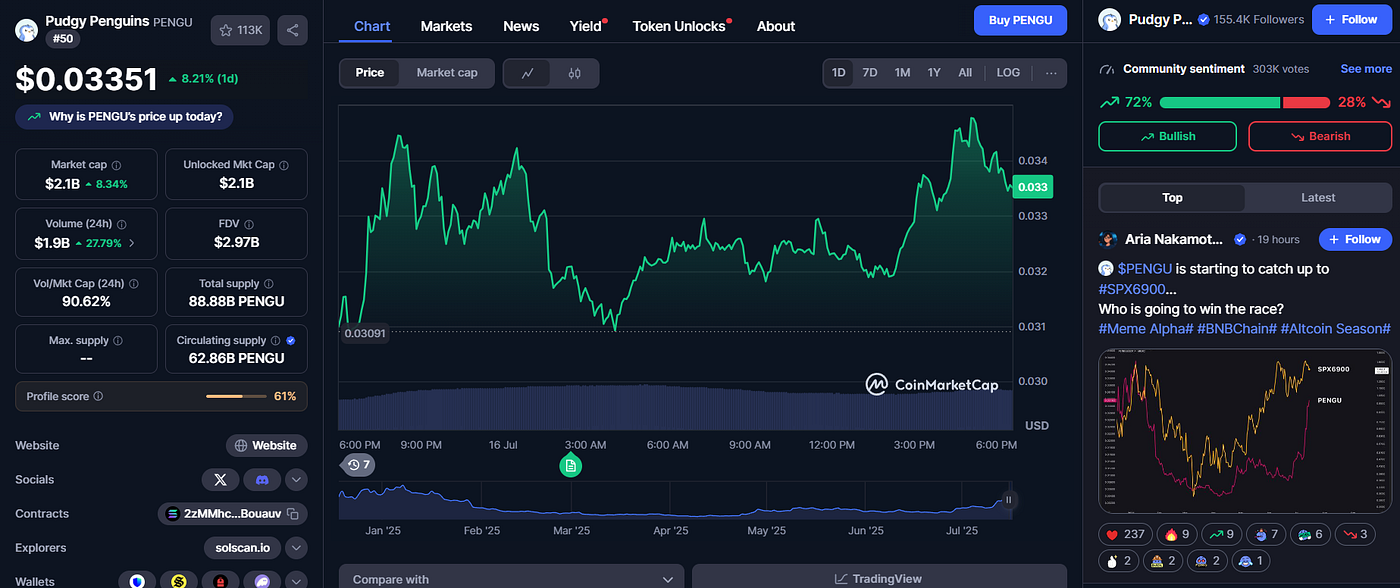
Task: Click the info icon next to Market cap
Action: point(117,165)
